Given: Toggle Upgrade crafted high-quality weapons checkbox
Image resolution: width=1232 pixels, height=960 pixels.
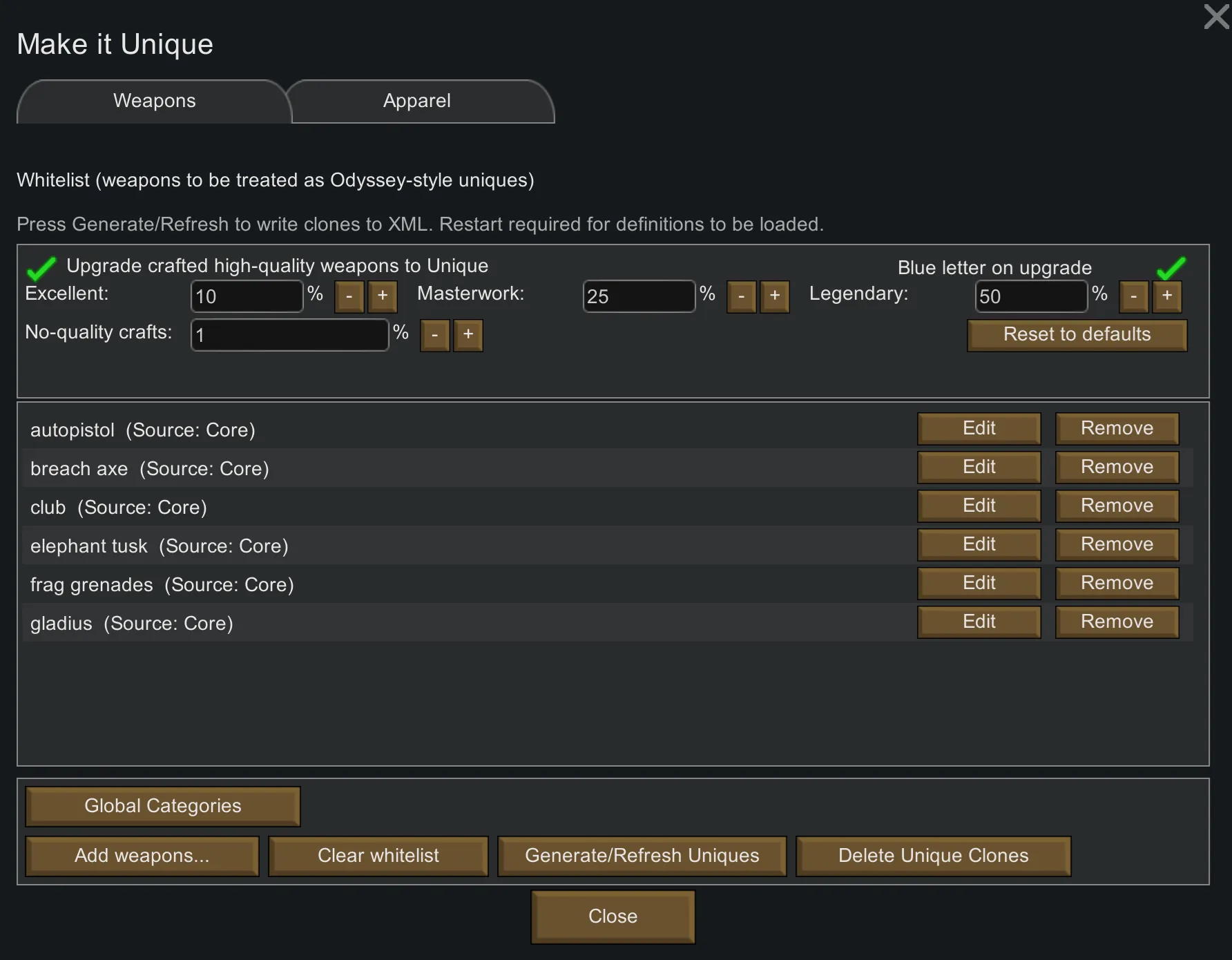Looking at the screenshot, I should (41, 267).
